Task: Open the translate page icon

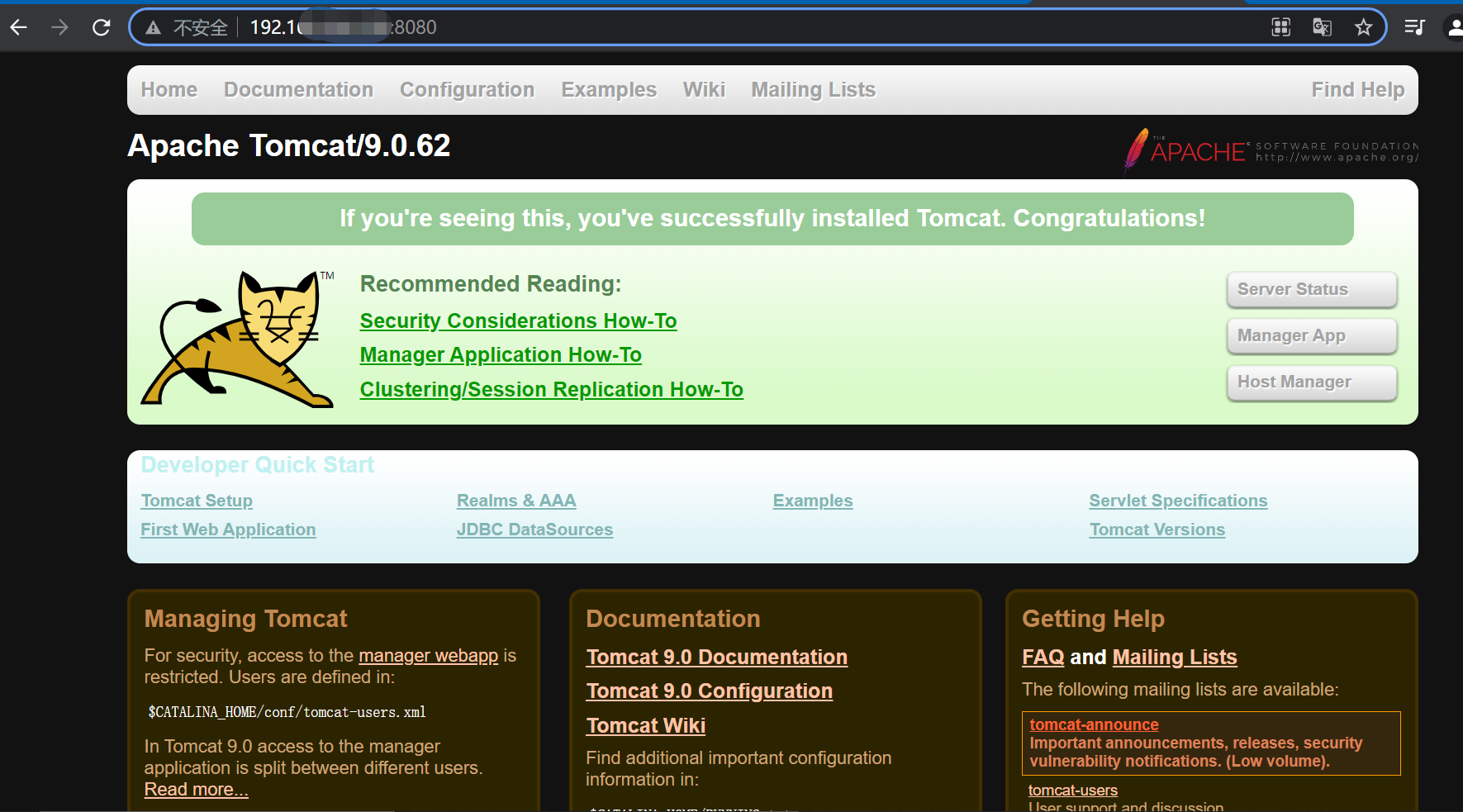Action: click(x=1322, y=27)
